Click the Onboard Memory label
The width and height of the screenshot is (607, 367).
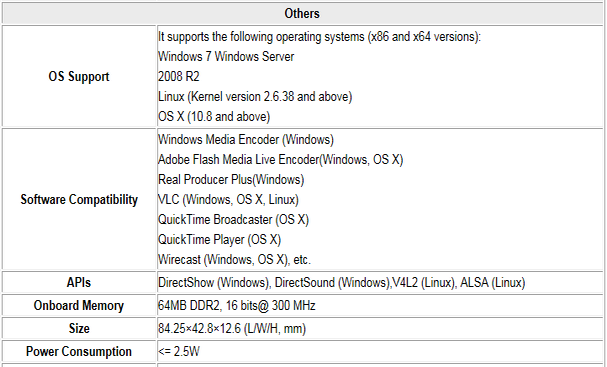[79, 305]
